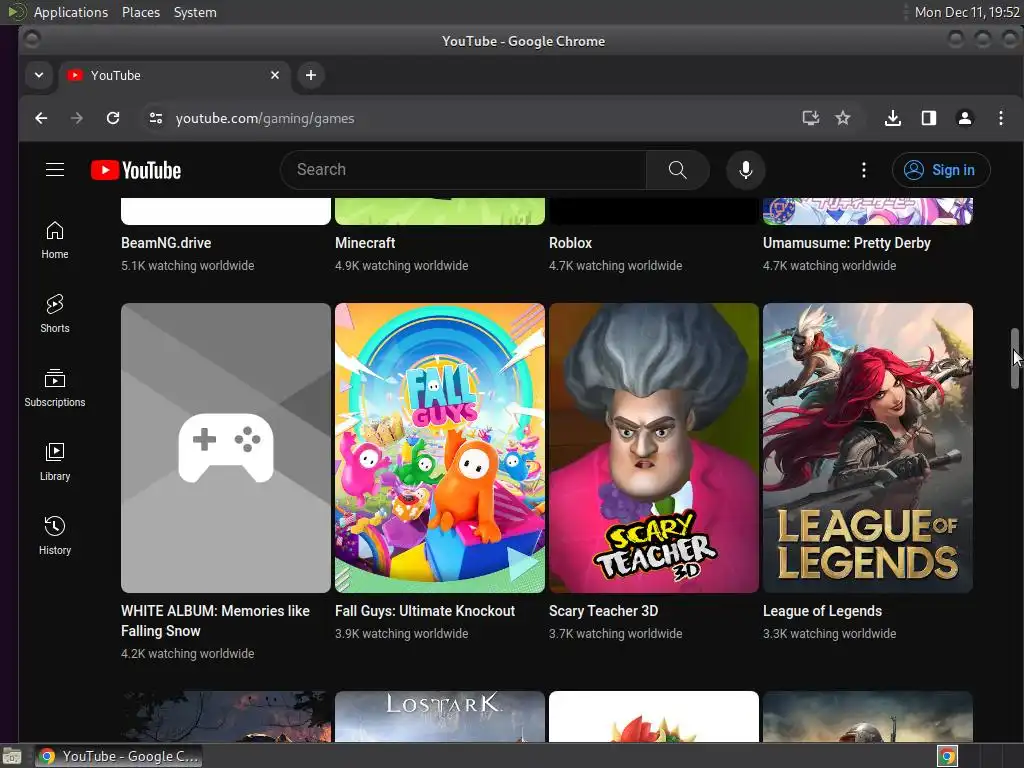Reload the page
Viewport: 1024px width, 768px height.
[113, 118]
